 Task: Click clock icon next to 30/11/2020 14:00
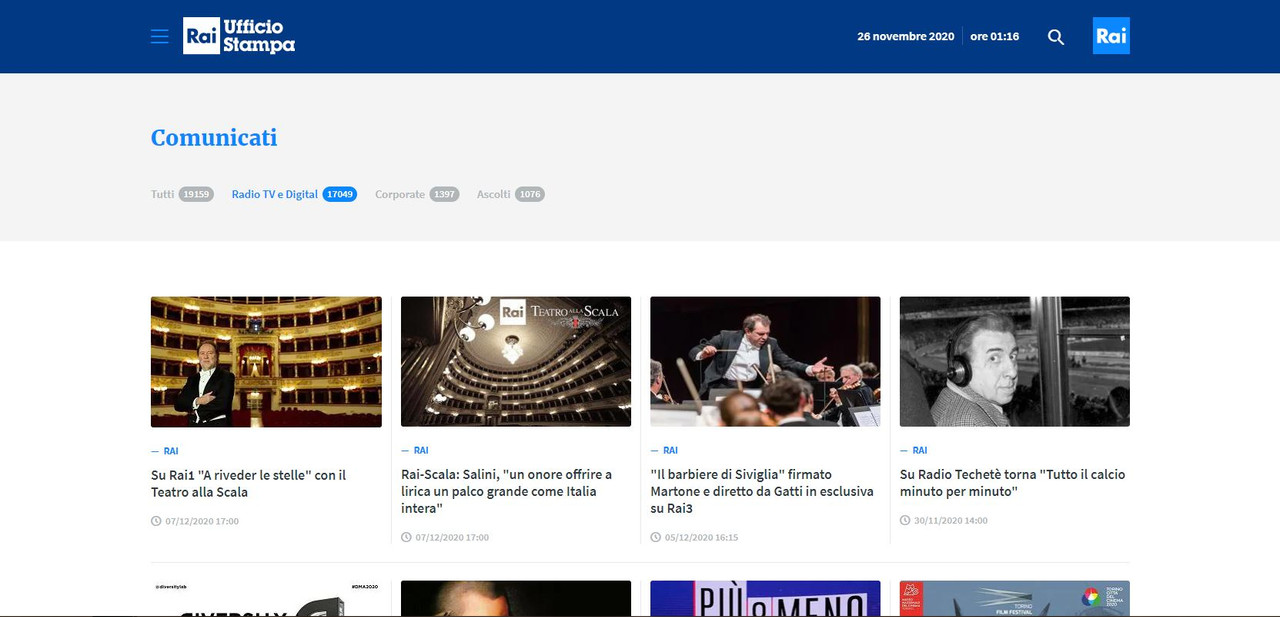tap(905, 521)
